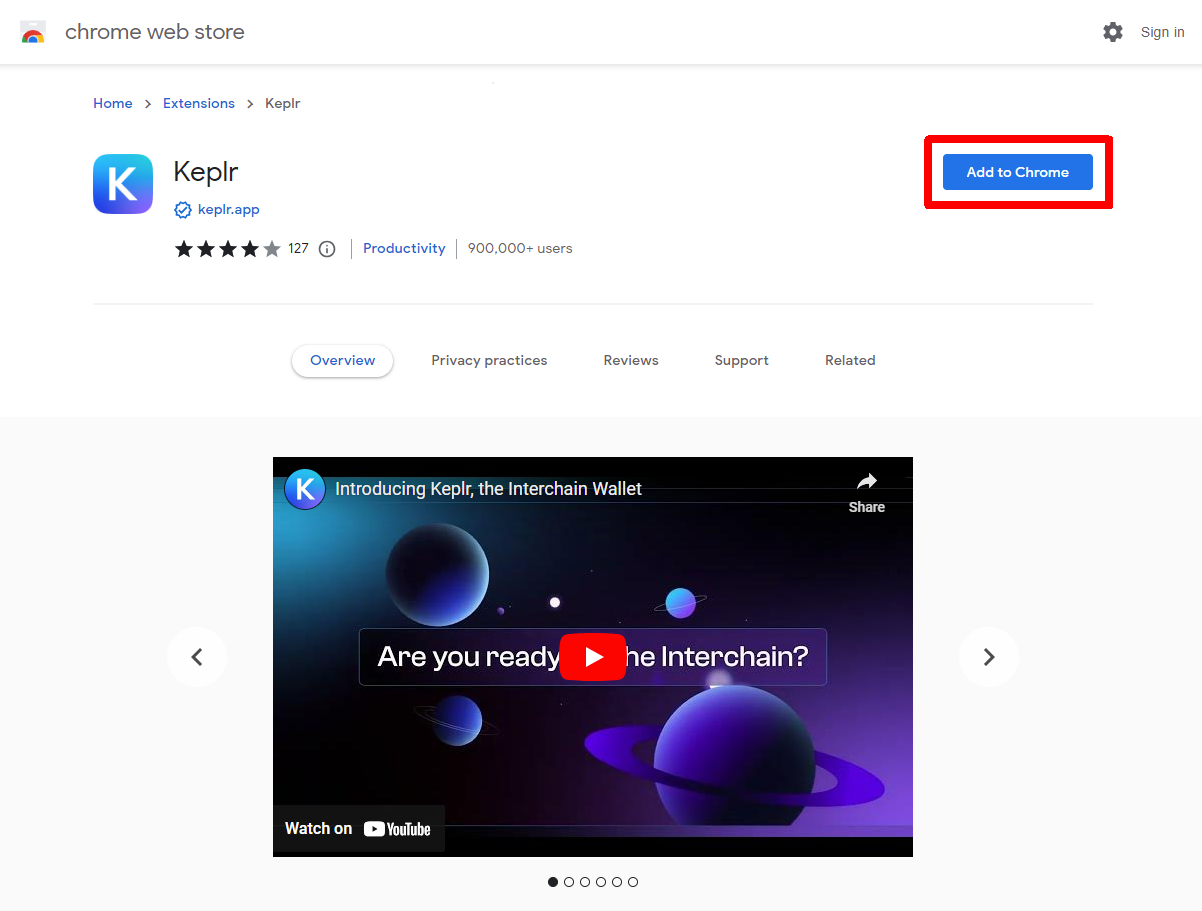Click Sign in link

[1162, 32]
